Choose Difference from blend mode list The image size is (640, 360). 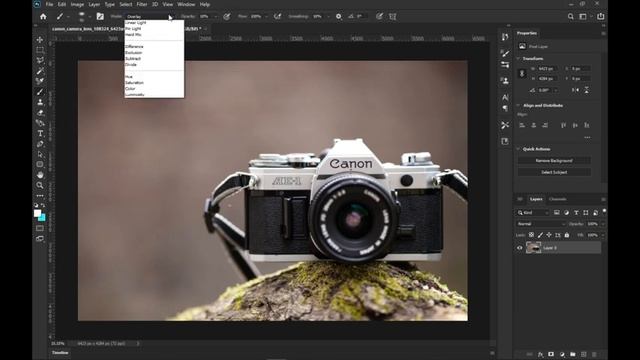(x=154, y=47)
